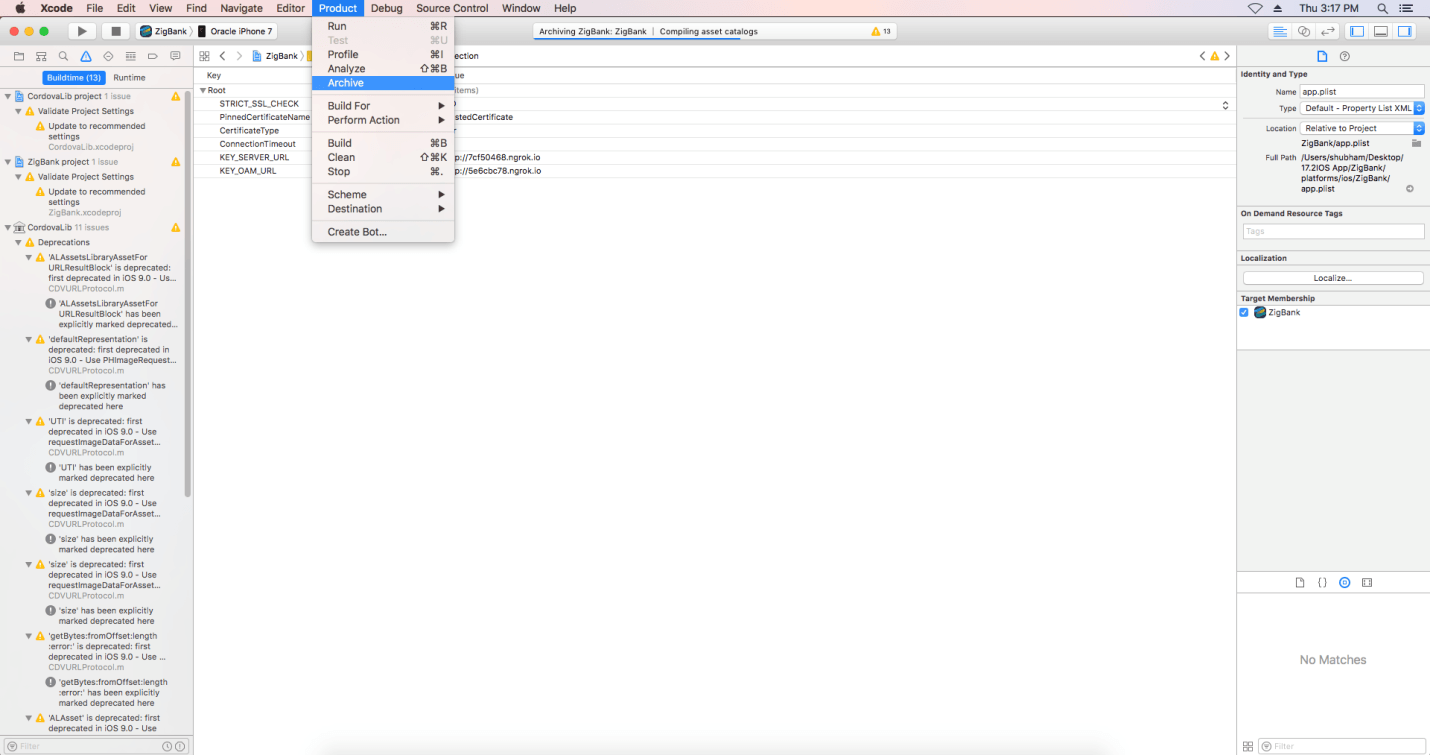Show the File inspector
This screenshot has height=755, width=1430.
tap(1322, 56)
